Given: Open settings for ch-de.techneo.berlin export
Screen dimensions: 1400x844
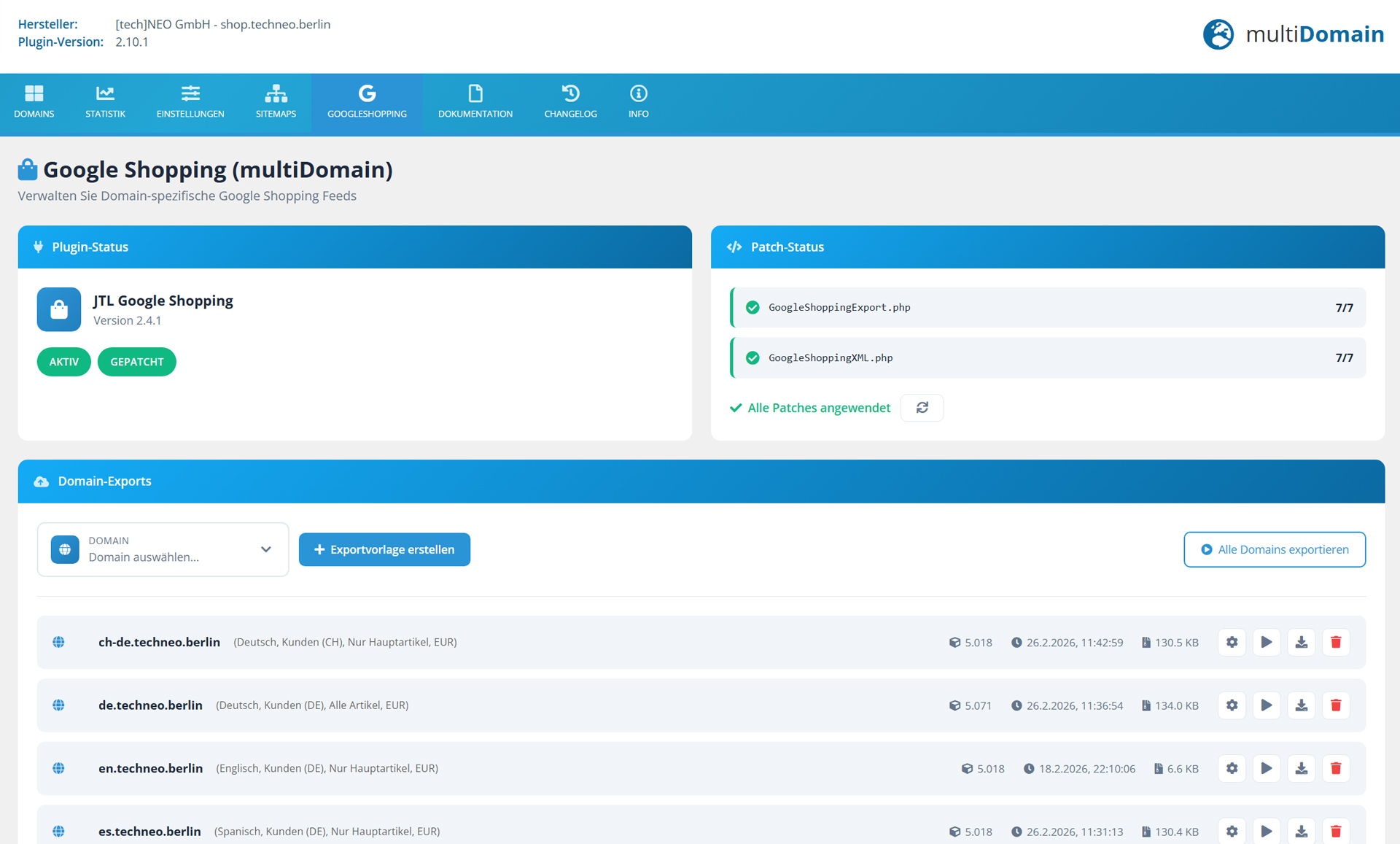Looking at the screenshot, I should click(1232, 642).
